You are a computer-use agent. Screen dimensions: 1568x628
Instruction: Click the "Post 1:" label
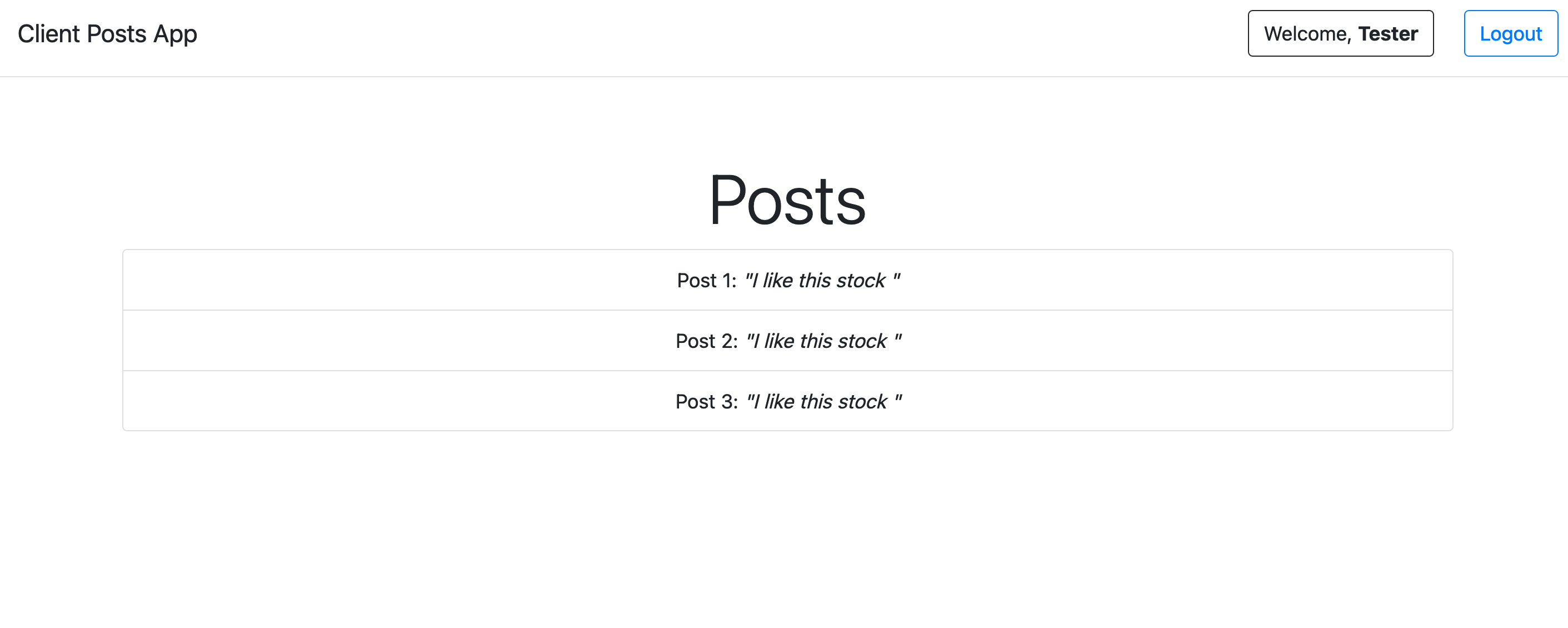point(706,280)
